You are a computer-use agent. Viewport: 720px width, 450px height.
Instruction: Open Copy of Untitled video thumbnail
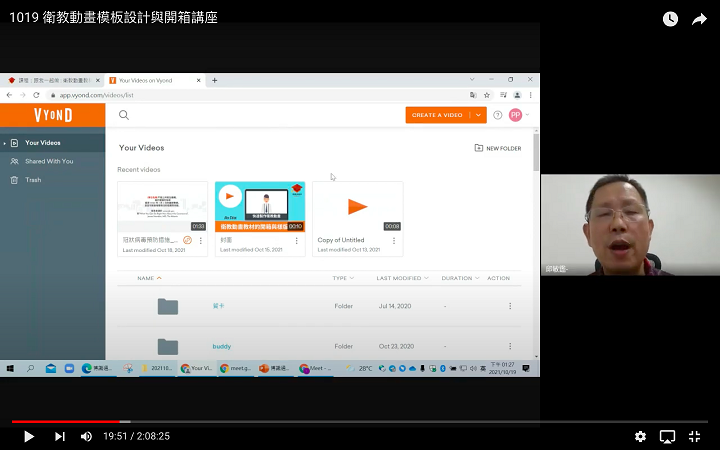tap(358, 207)
